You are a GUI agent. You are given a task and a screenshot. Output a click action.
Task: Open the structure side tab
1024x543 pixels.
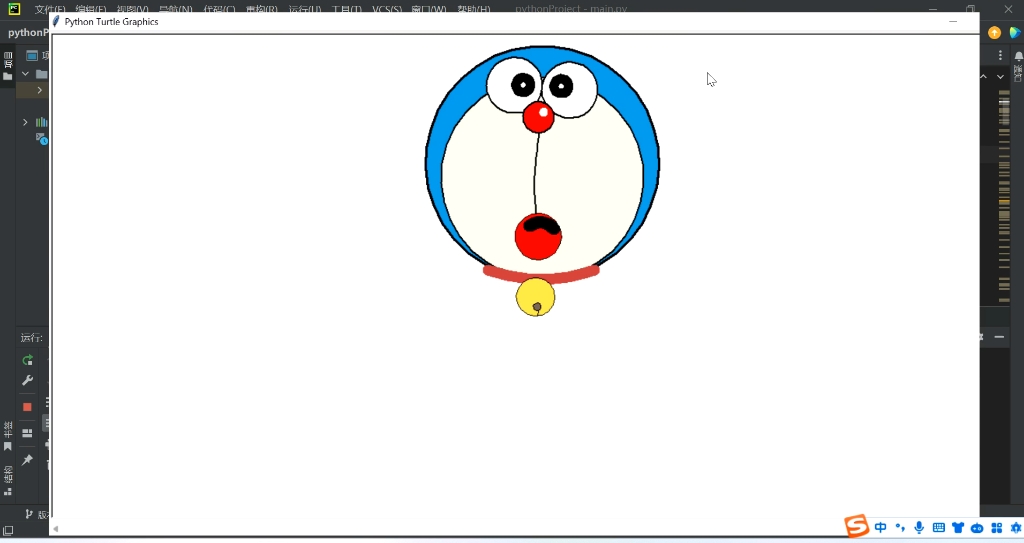tap(8, 481)
